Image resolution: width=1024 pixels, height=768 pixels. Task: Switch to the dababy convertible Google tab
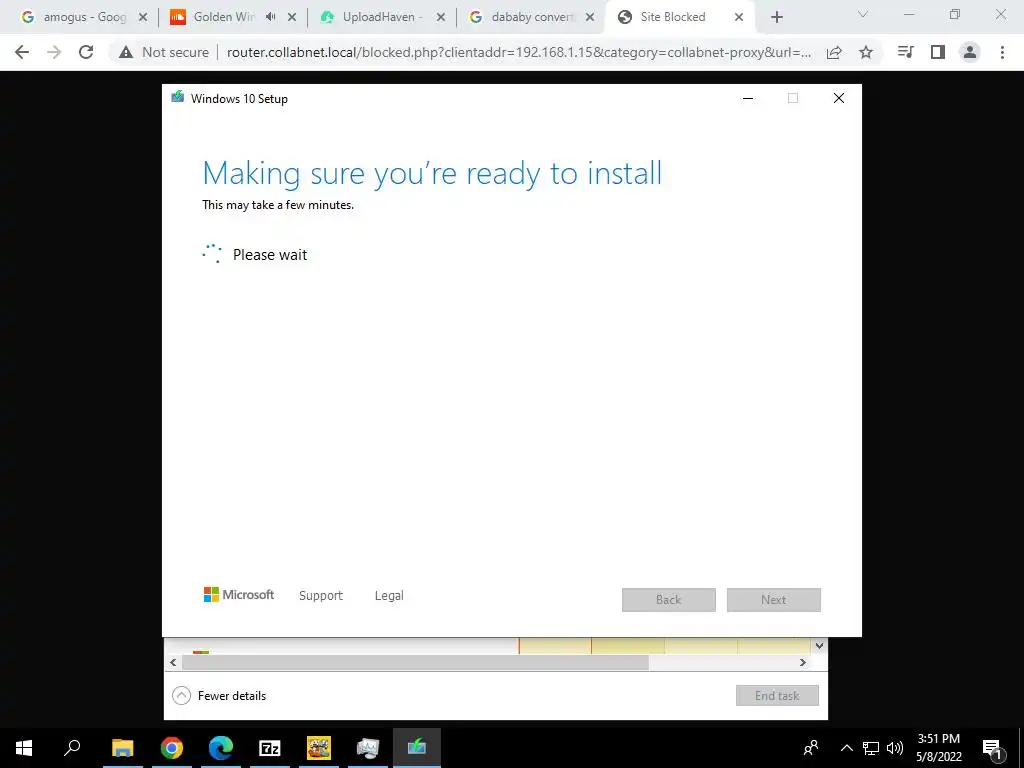532,17
